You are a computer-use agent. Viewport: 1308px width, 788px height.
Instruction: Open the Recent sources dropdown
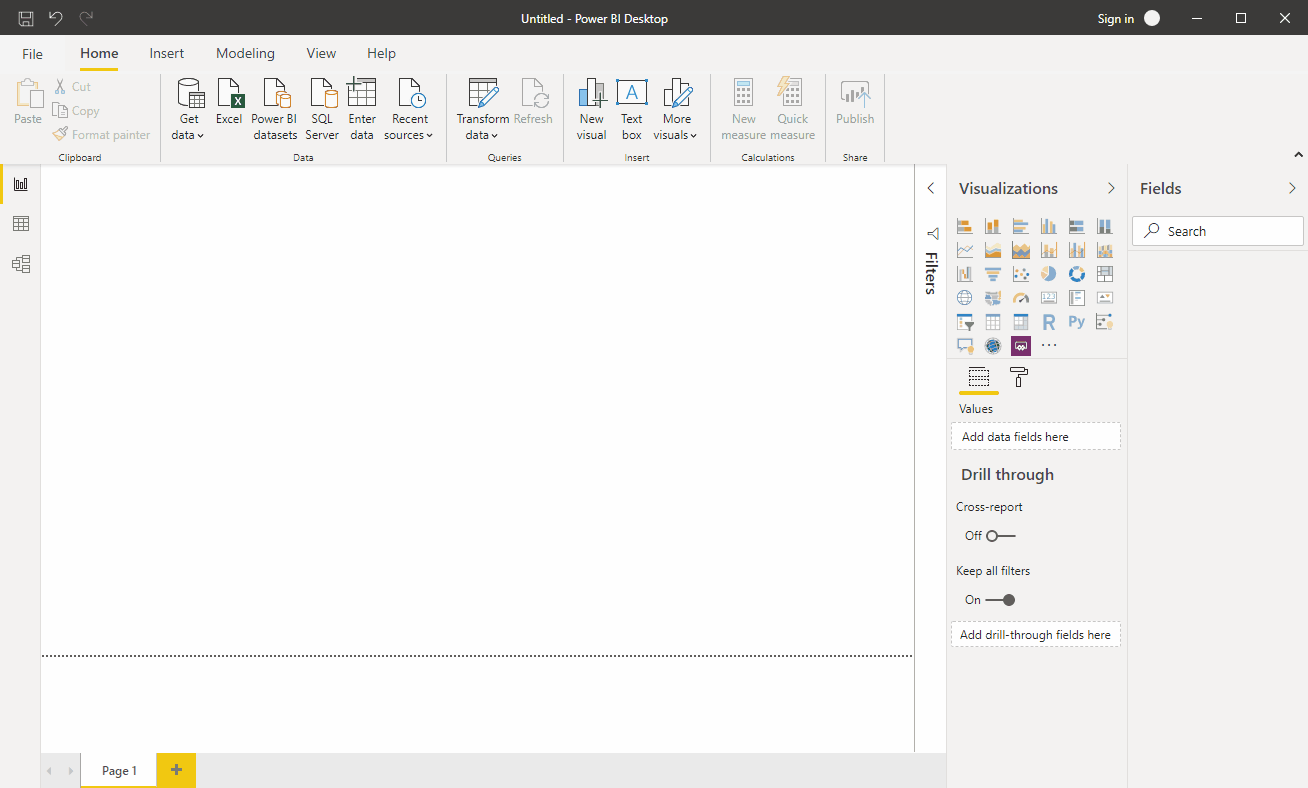click(409, 111)
